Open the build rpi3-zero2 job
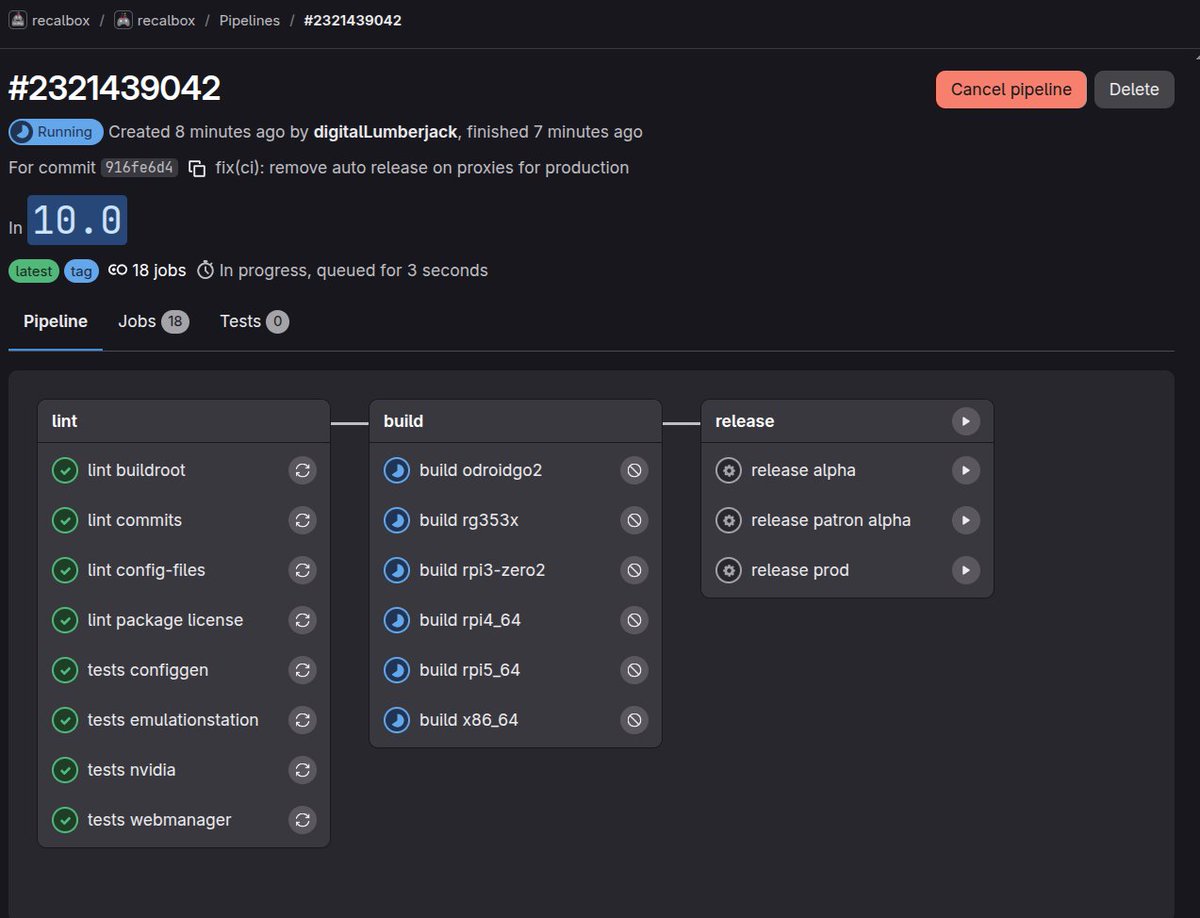 click(x=482, y=570)
